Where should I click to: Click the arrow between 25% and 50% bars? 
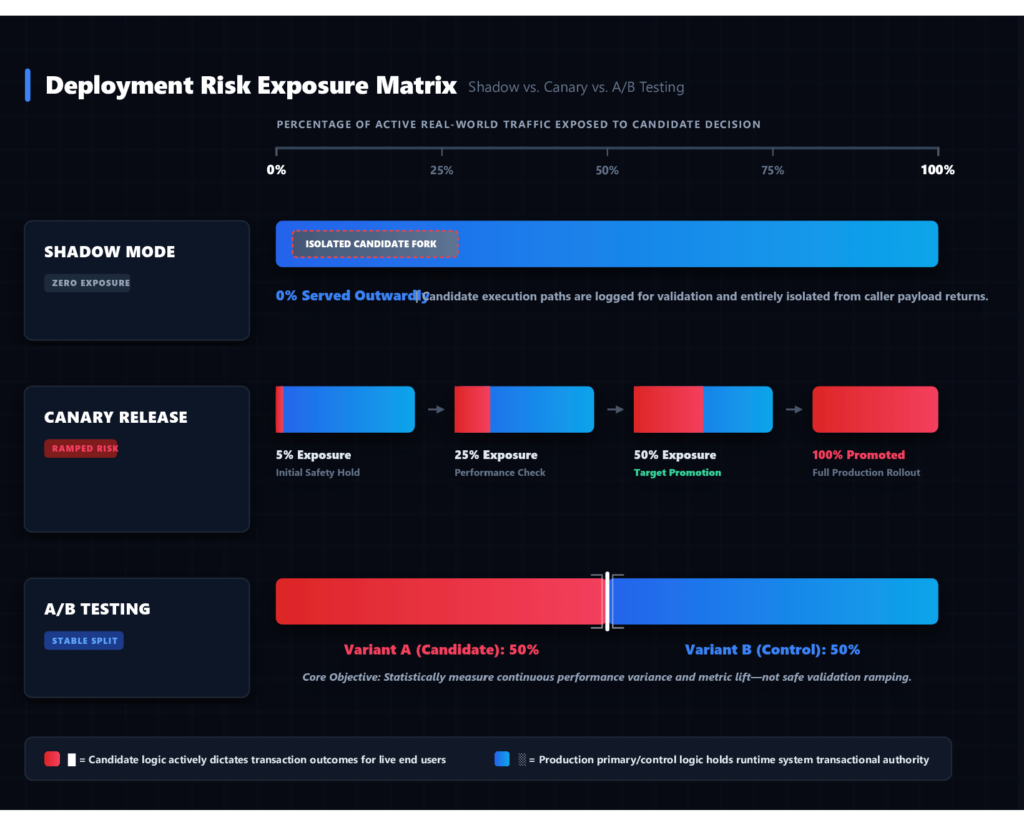pyautogui.click(x=615, y=410)
